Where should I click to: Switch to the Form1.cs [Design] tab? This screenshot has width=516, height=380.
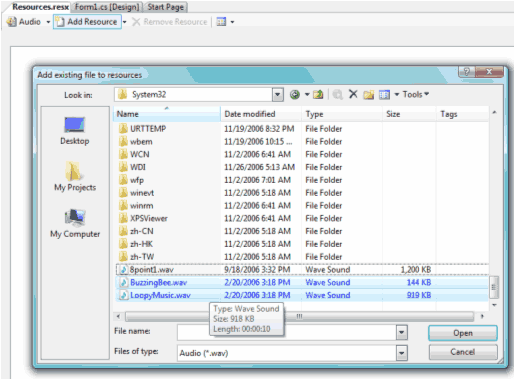coord(107,7)
